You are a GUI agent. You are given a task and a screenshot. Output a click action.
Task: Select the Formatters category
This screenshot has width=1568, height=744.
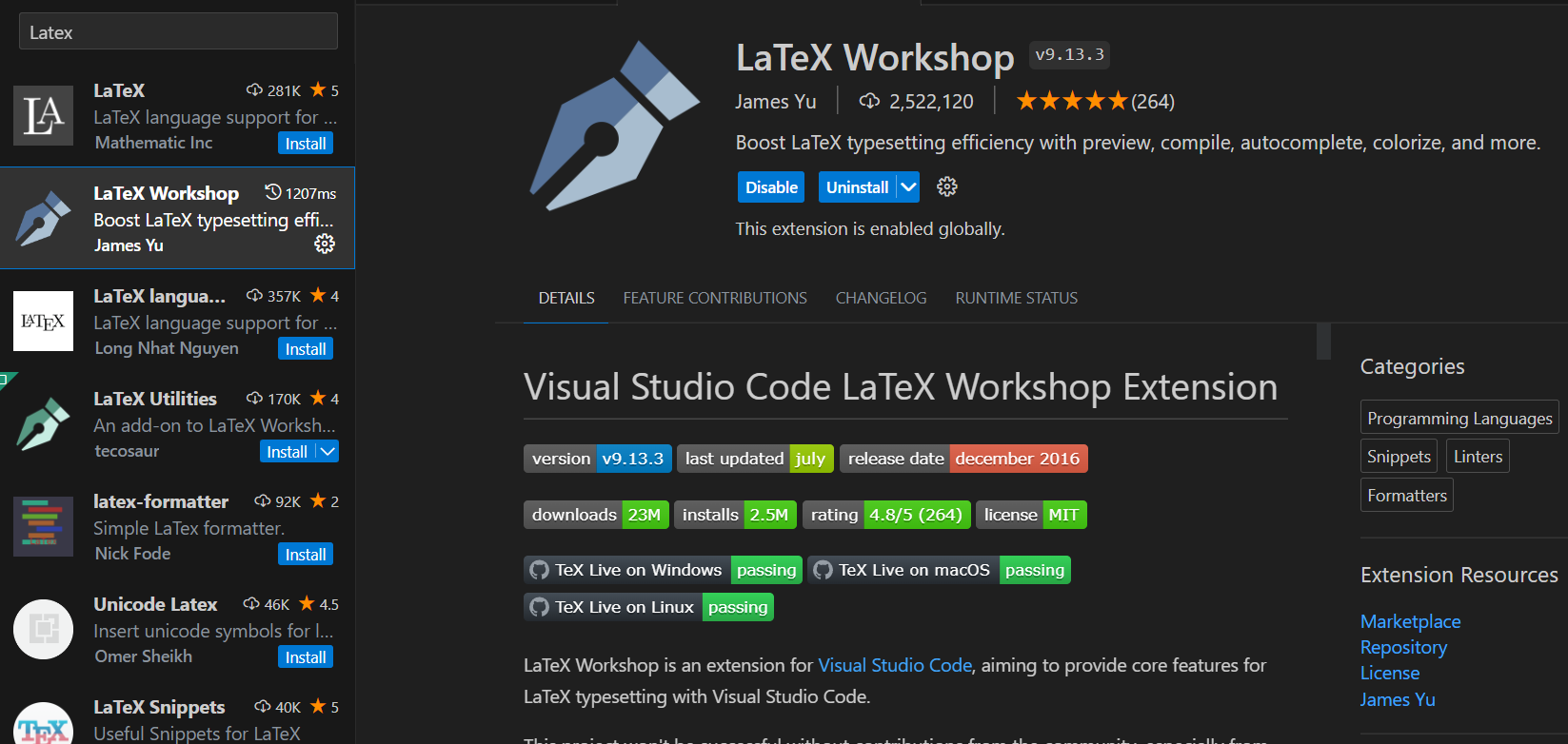[x=1407, y=496]
